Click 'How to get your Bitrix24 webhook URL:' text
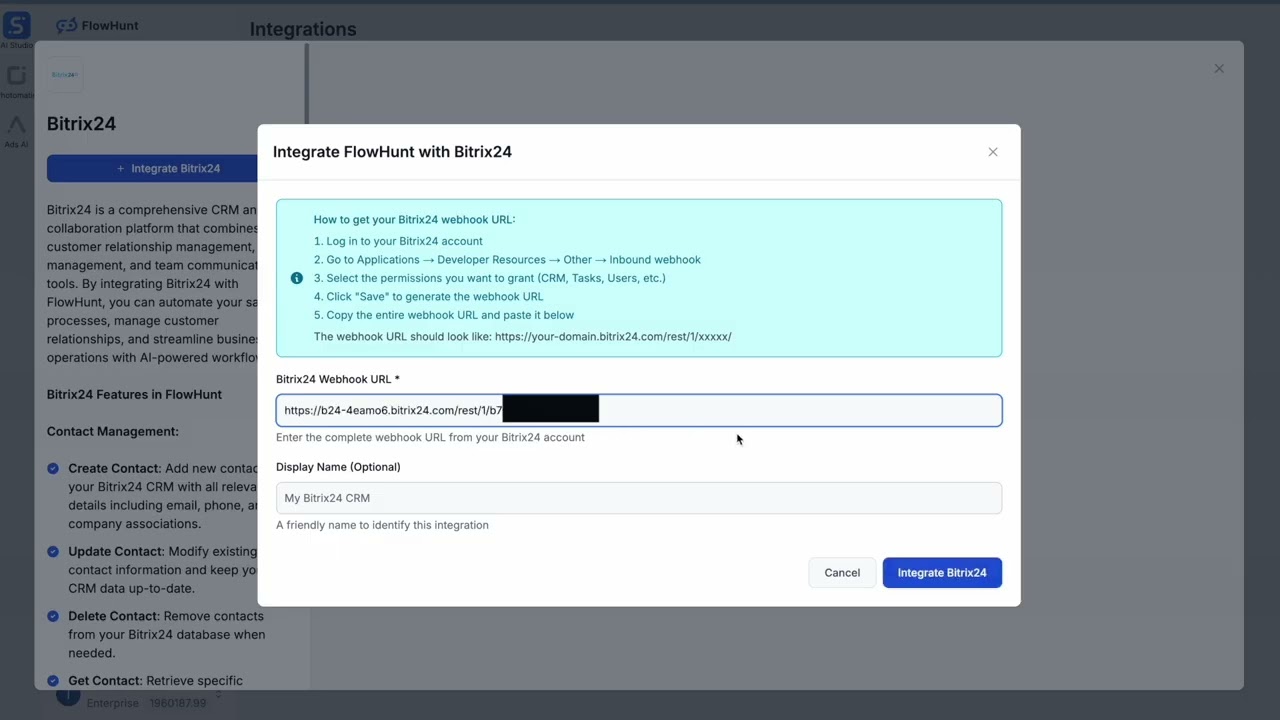This screenshot has width=1280, height=720. [x=414, y=219]
